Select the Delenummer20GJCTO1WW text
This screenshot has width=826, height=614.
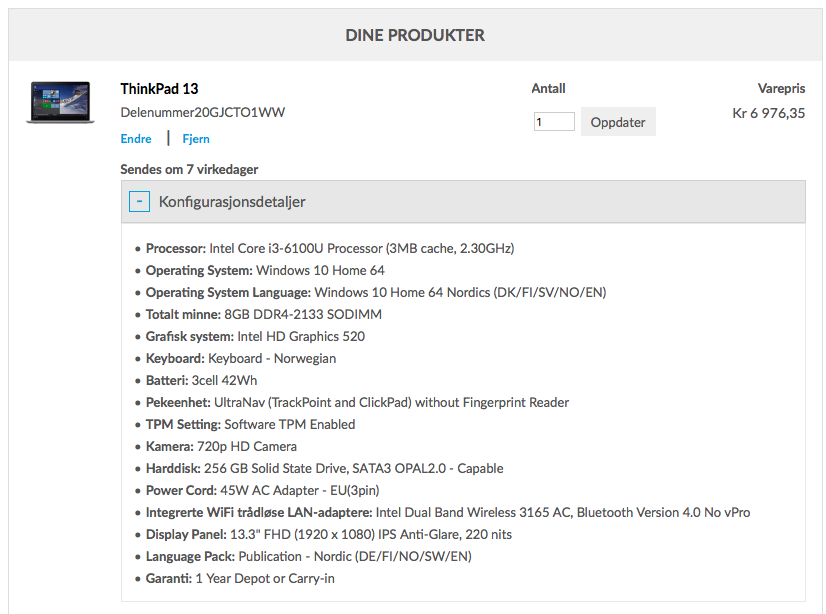point(203,112)
